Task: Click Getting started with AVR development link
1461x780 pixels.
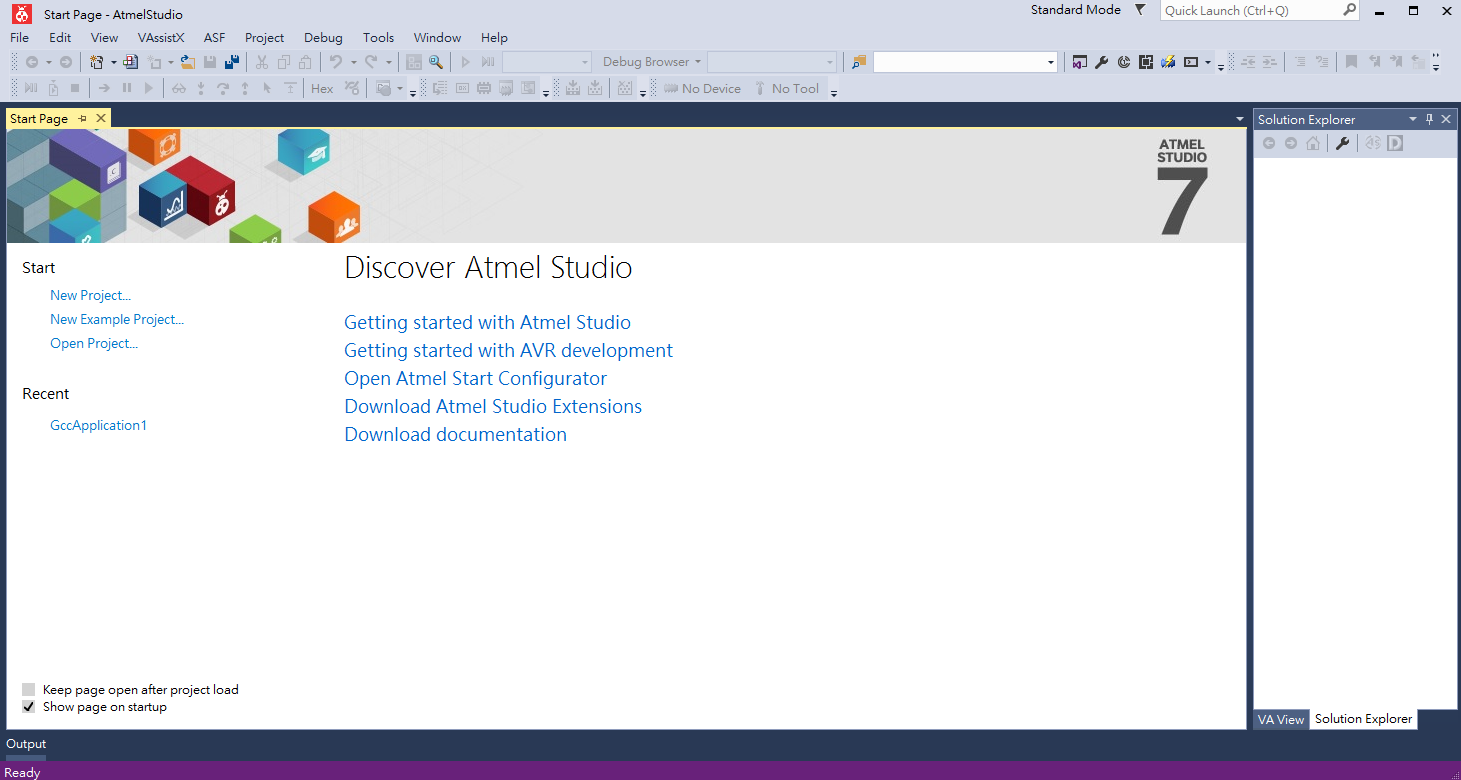Action: pos(508,350)
